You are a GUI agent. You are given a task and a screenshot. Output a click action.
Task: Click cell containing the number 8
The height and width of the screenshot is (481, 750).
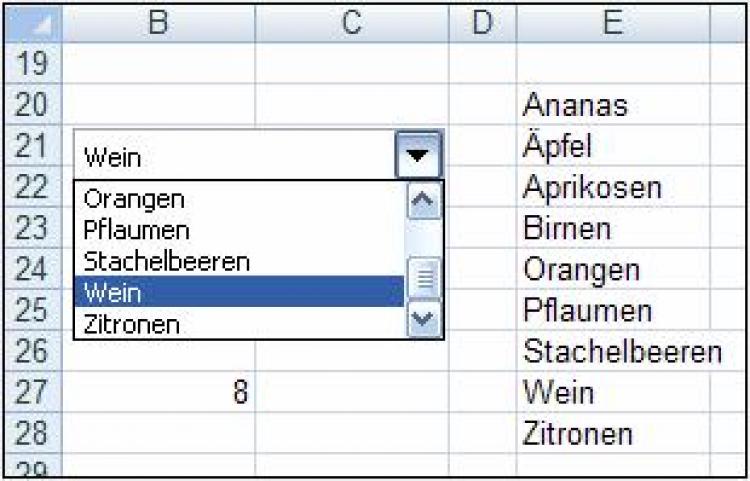pos(165,392)
